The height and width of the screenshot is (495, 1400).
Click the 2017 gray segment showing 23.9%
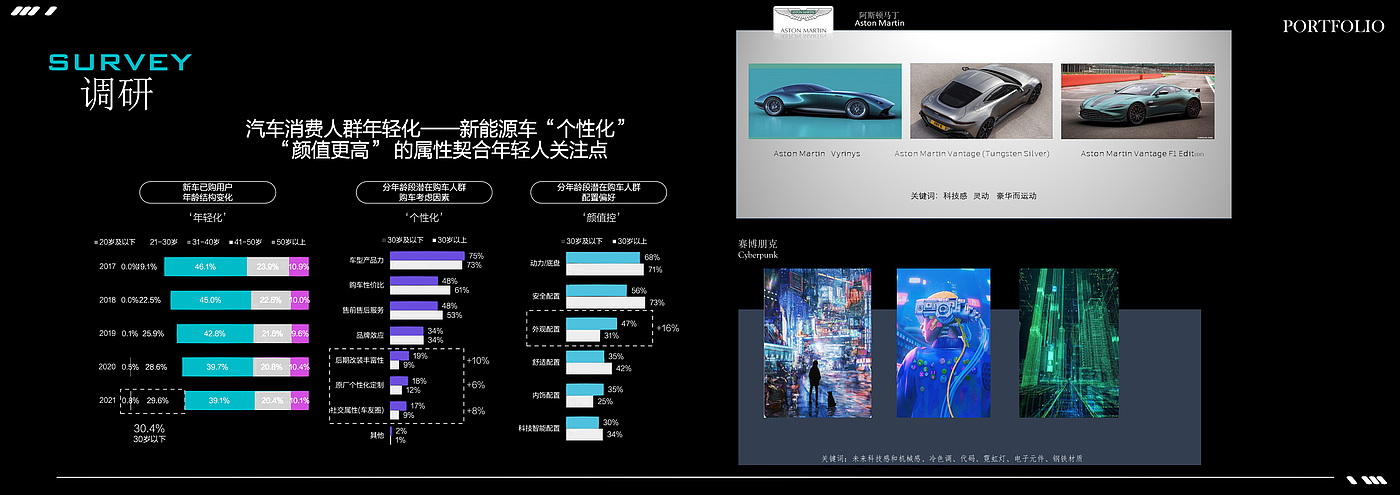[268, 267]
